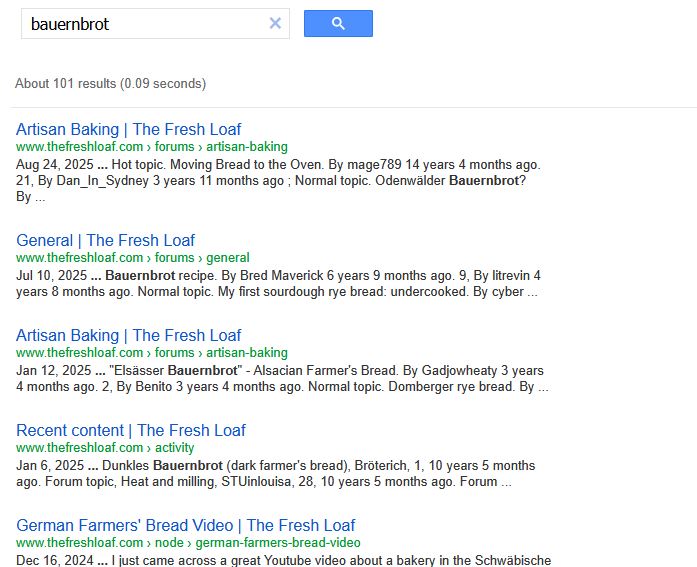Viewport: 697px width, 567px height.
Task: Click the blue magnifier search button
Action: coord(338,23)
